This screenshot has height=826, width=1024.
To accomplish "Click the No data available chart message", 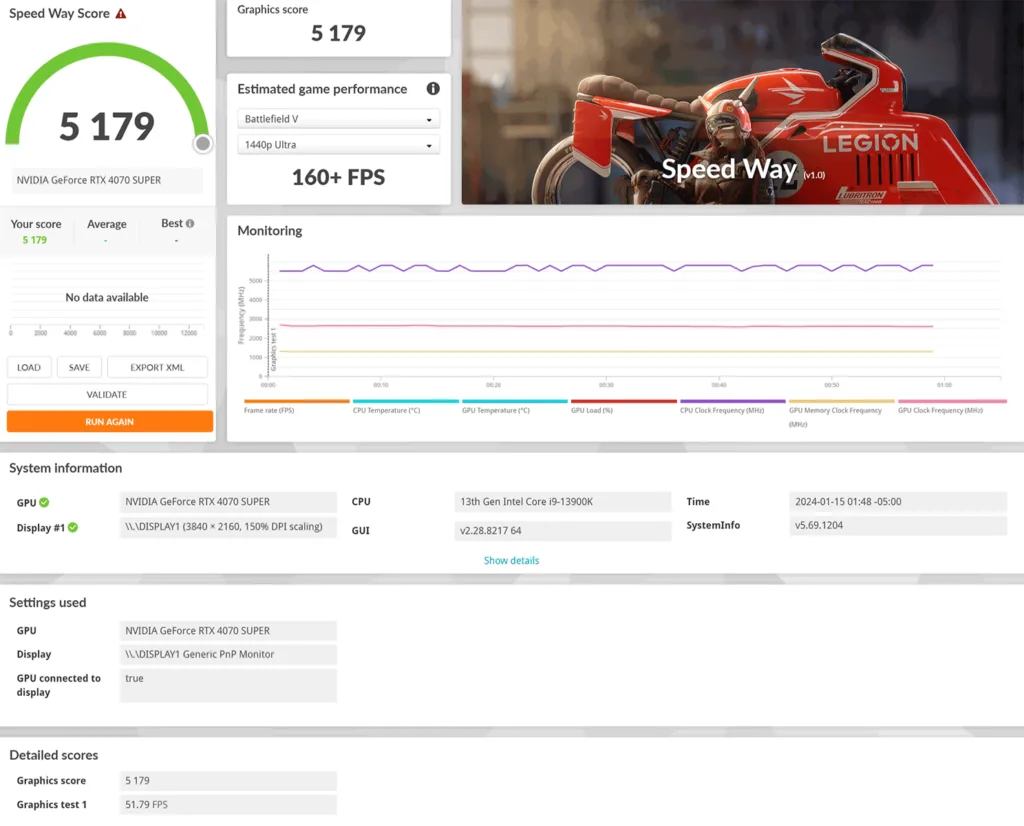I will click(107, 297).
